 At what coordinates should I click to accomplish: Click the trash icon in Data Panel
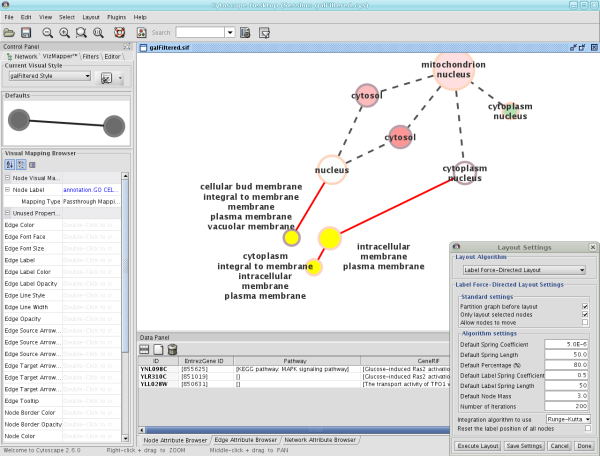pyautogui.click(x=172, y=349)
